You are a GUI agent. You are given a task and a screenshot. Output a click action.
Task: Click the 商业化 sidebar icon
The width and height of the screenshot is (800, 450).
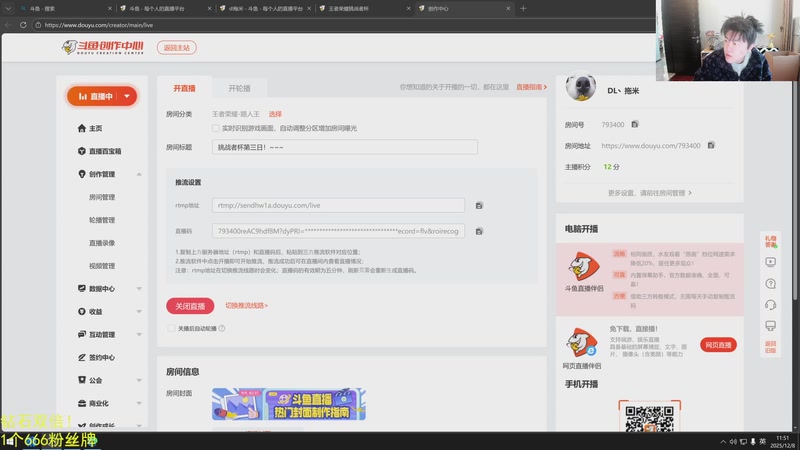[82, 403]
